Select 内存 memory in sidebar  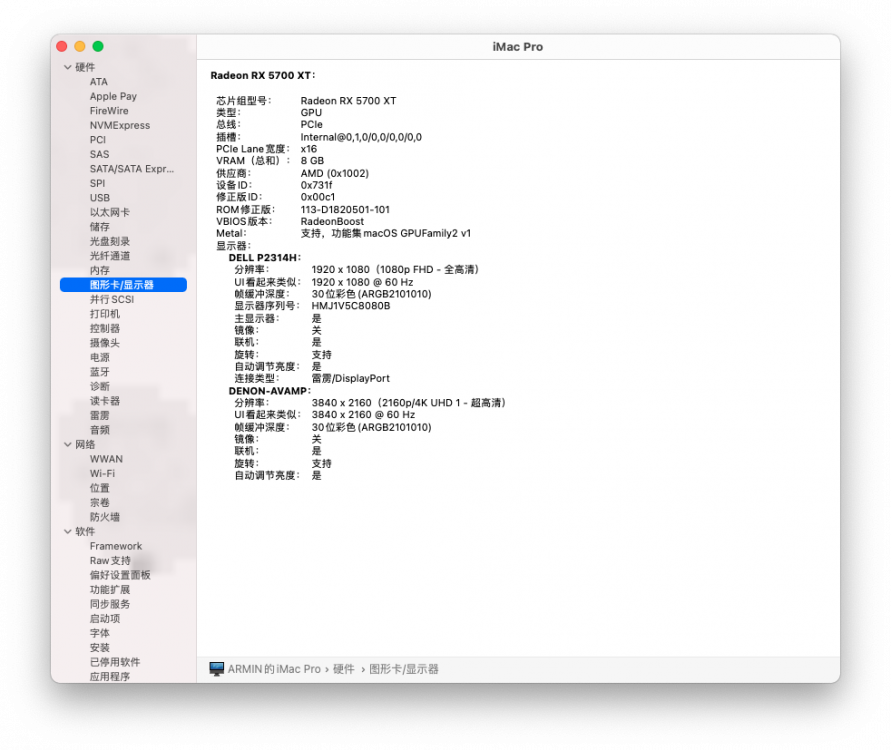(x=99, y=270)
